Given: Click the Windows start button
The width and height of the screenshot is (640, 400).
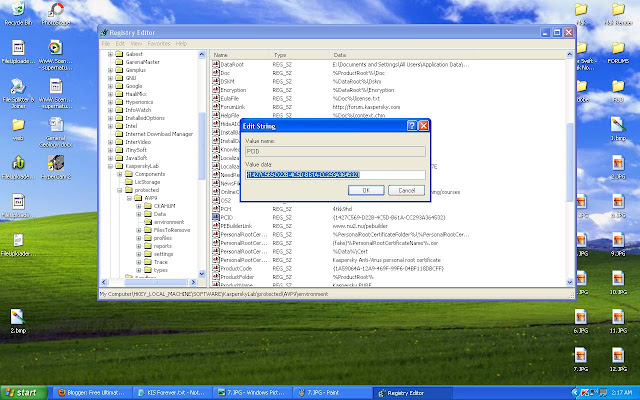Looking at the screenshot, I should click(x=24, y=393).
